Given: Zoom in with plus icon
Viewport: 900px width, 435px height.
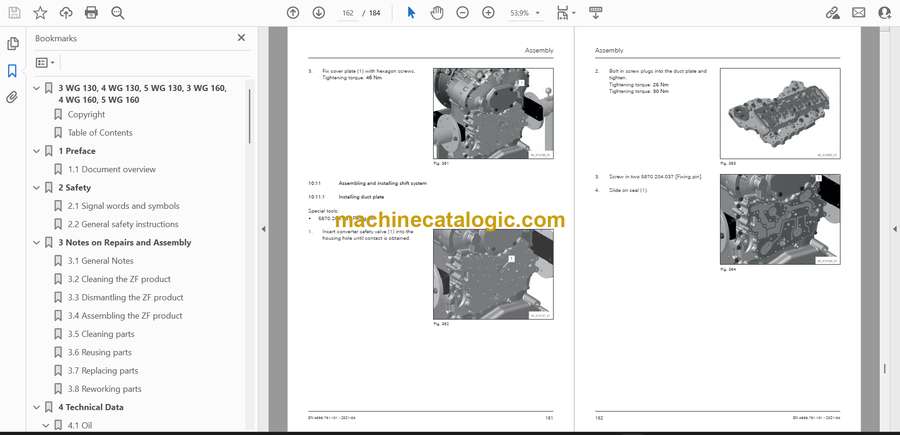Looking at the screenshot, I should 488,13.
